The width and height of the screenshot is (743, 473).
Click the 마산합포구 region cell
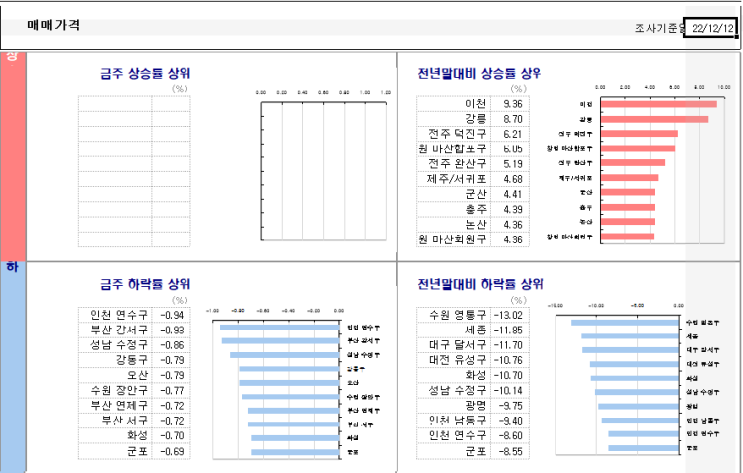coord(453,149)
